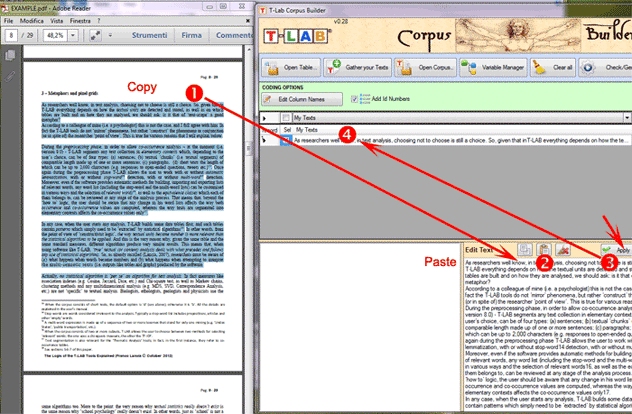This screenshot has height=414, width=632.
Task: Click the T-LAB logo in Corpus Builder
Action: 297,36
